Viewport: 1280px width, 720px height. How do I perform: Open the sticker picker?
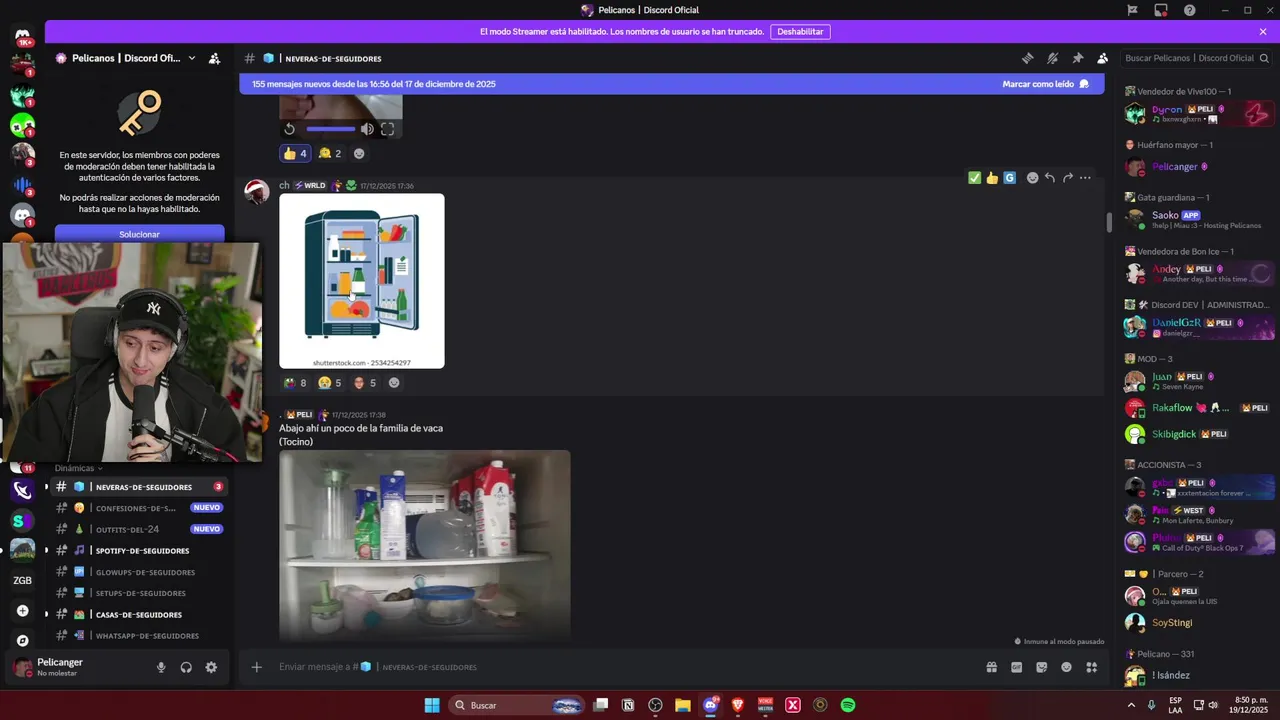[x=1042, y=667]
